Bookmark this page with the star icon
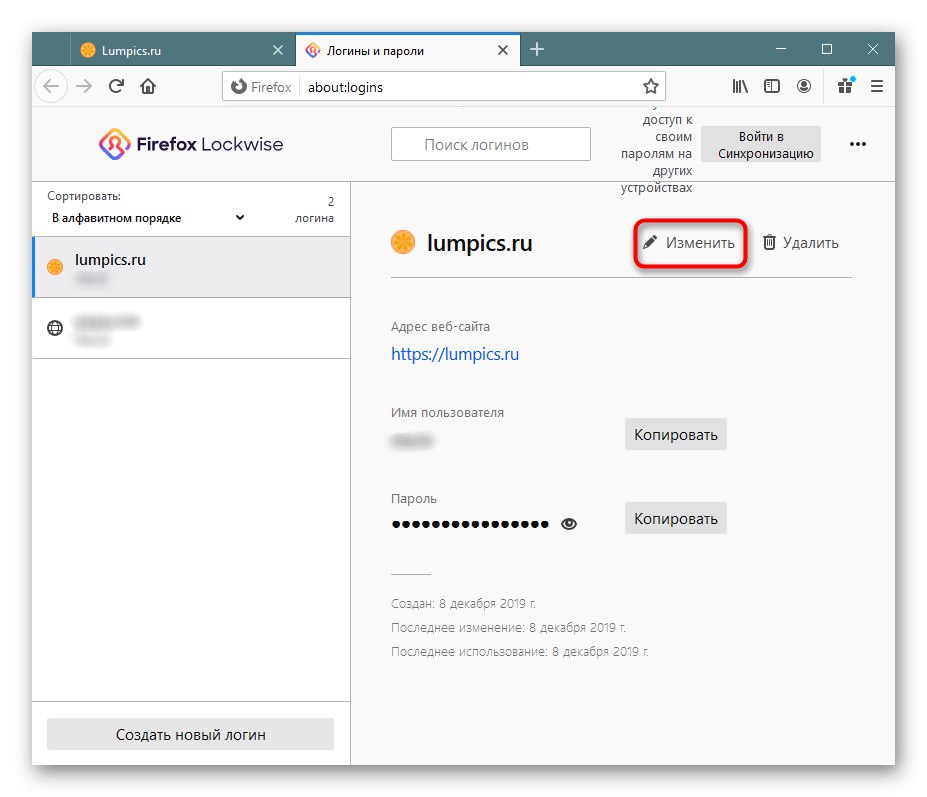 click(x=650, y=86)
